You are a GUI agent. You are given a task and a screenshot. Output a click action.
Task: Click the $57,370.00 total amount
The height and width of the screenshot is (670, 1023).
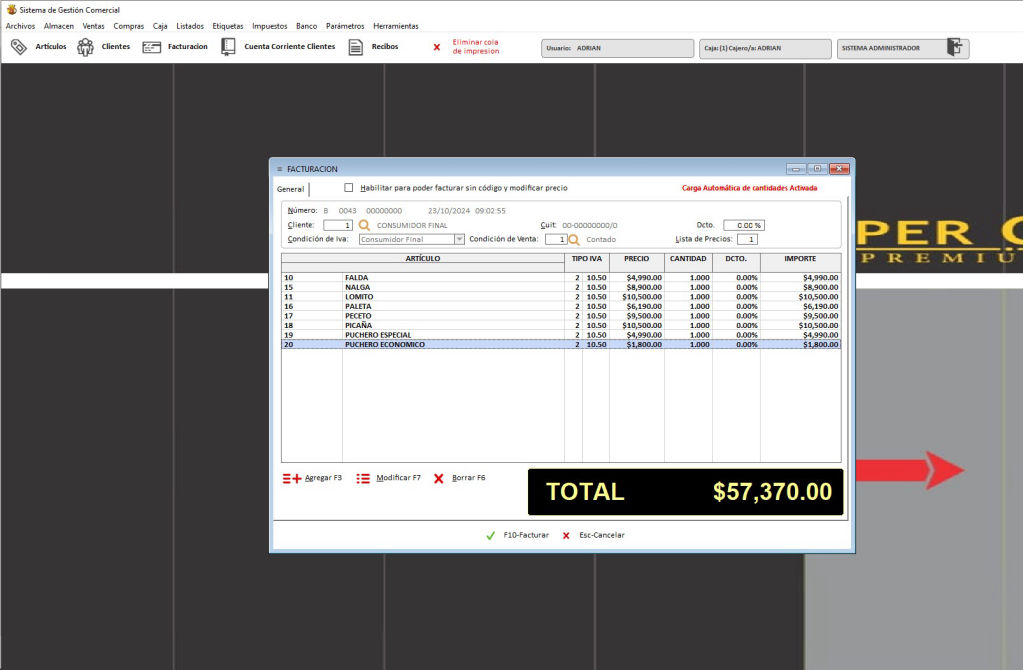(x=772, y=492)
